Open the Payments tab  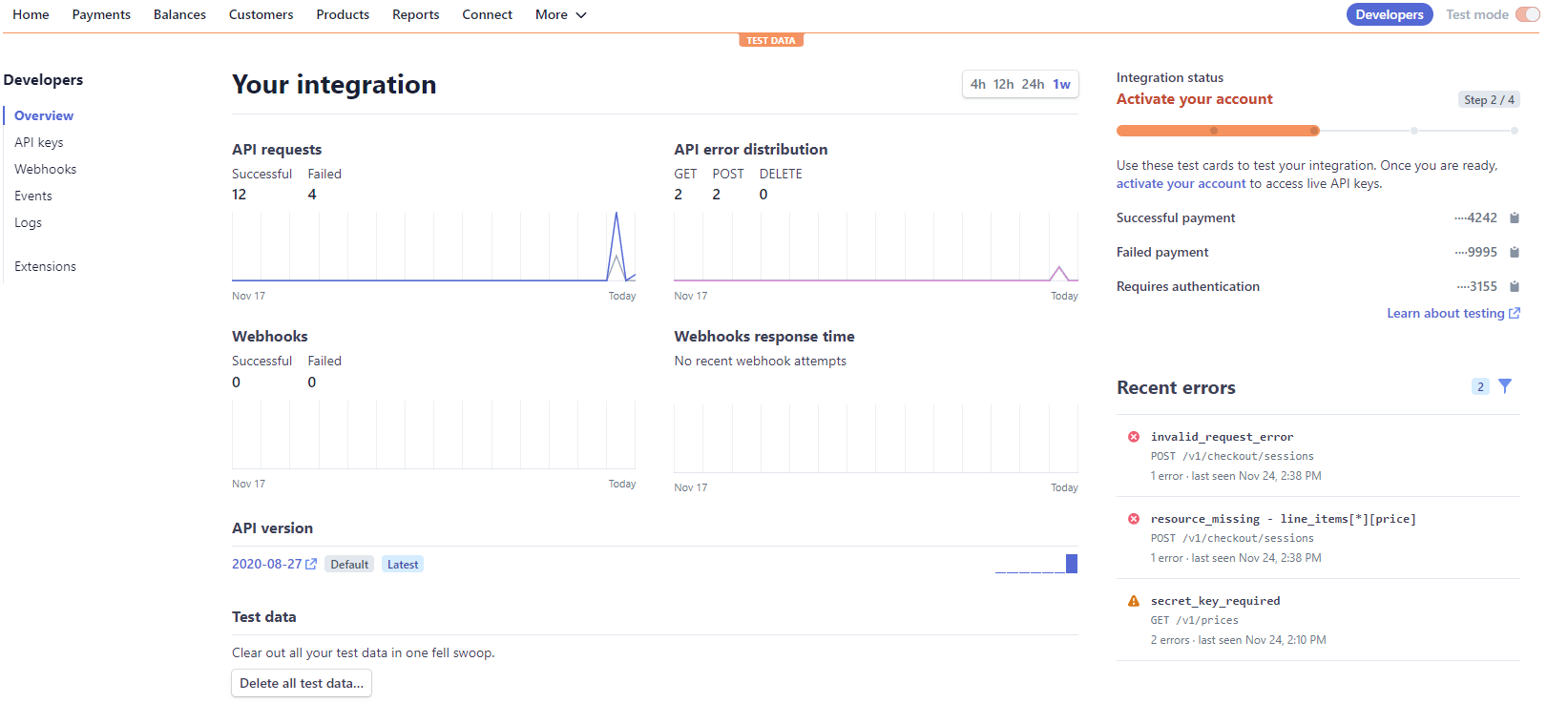click(101, 14)
